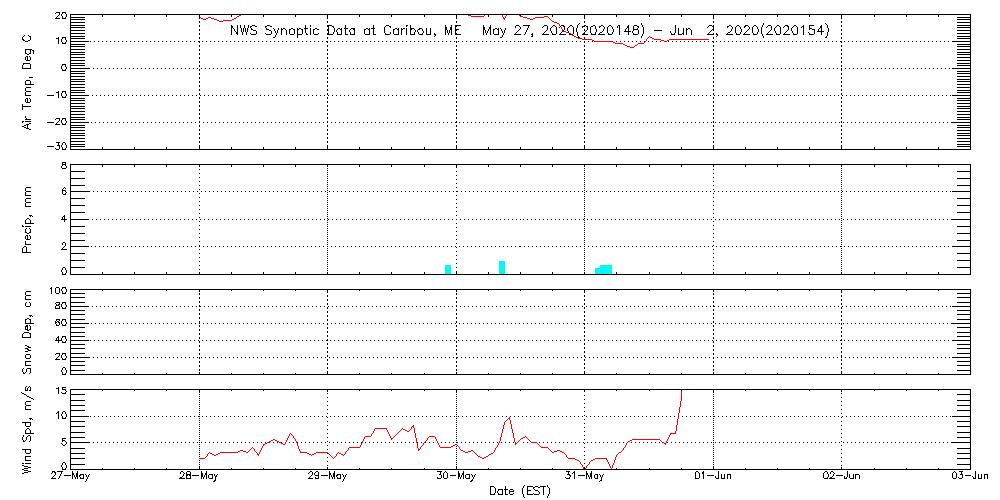Viewport: 1000px width, 500px height.
Task: Click the chart title "NWS Synoptic Data at Caribou, ME"
Action: click(346, 31)
